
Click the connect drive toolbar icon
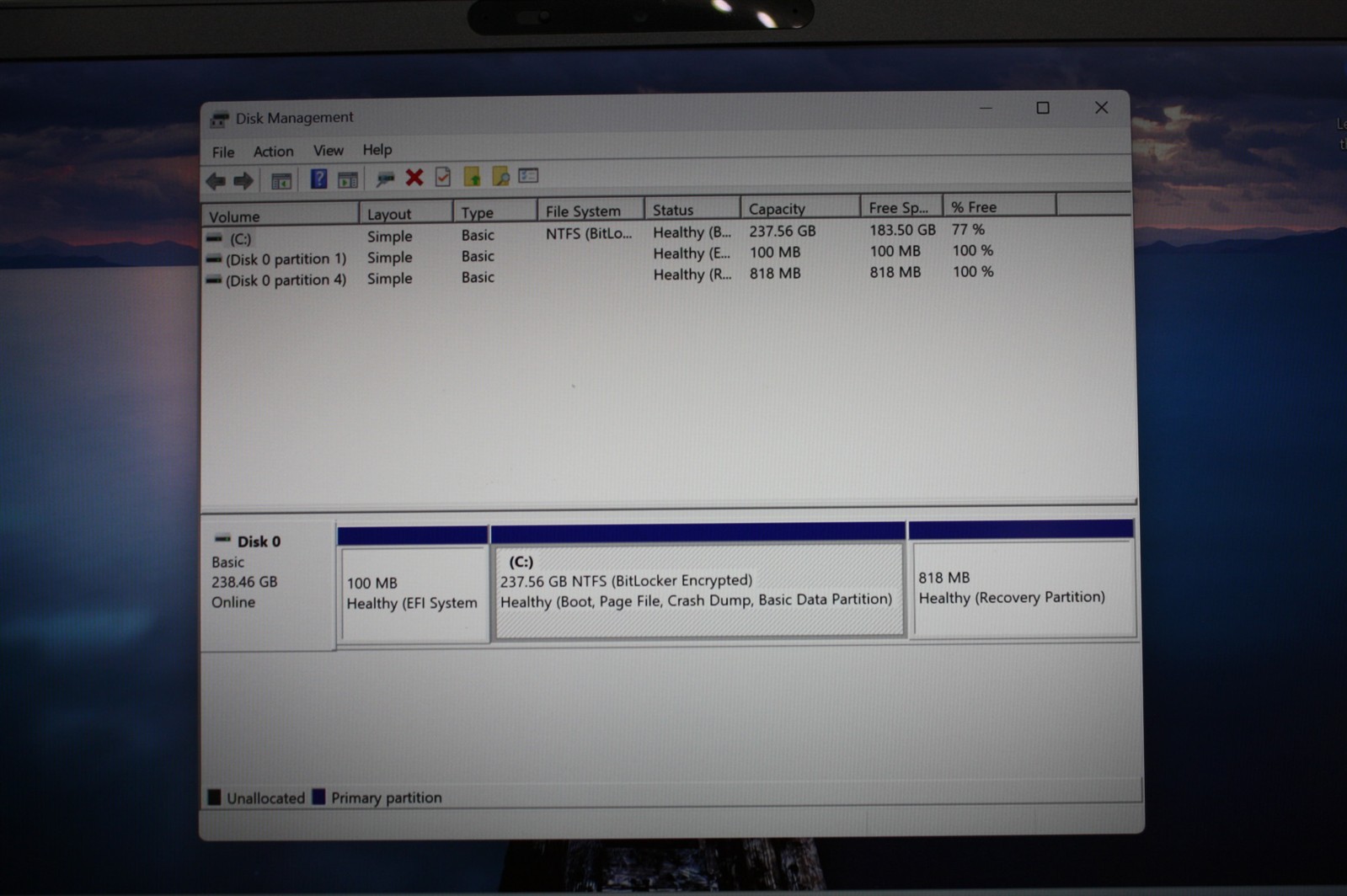click(x=385, y=178)
